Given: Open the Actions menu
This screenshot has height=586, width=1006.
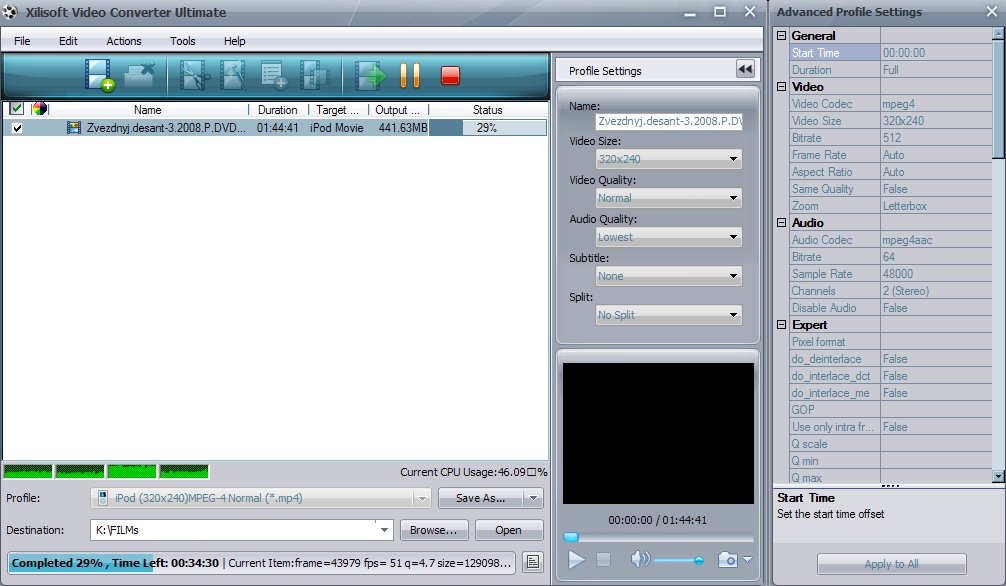Looking at the screenshot, I should click(124, 40).
